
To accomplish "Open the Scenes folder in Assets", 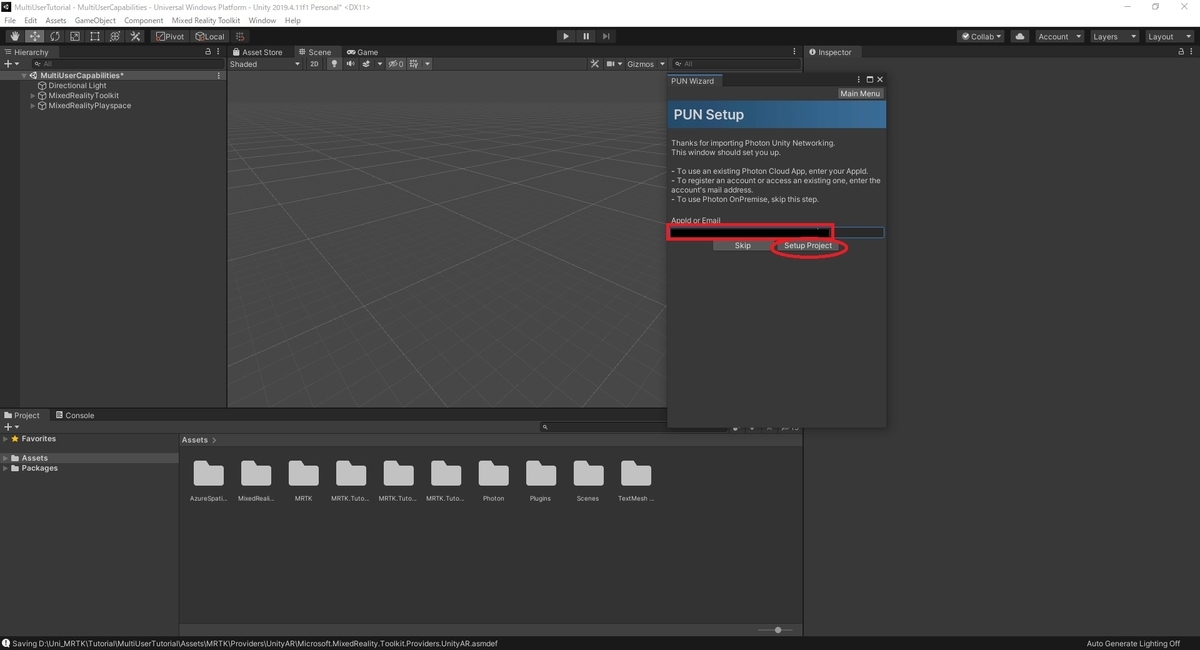I will tap(588, 480).
